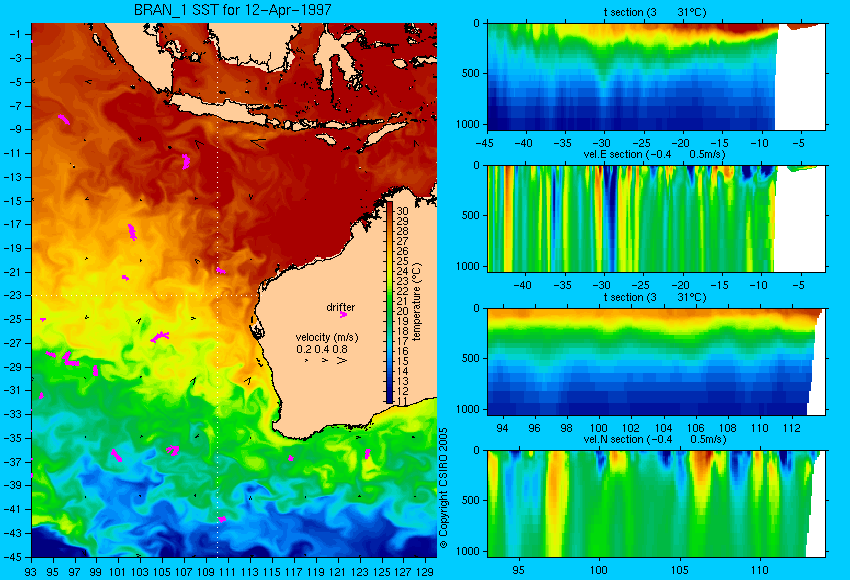This screenshot has width=850, height=580.
Task: Click the "-45" tick under the top temperature section
Action: (x=485, y=144)
